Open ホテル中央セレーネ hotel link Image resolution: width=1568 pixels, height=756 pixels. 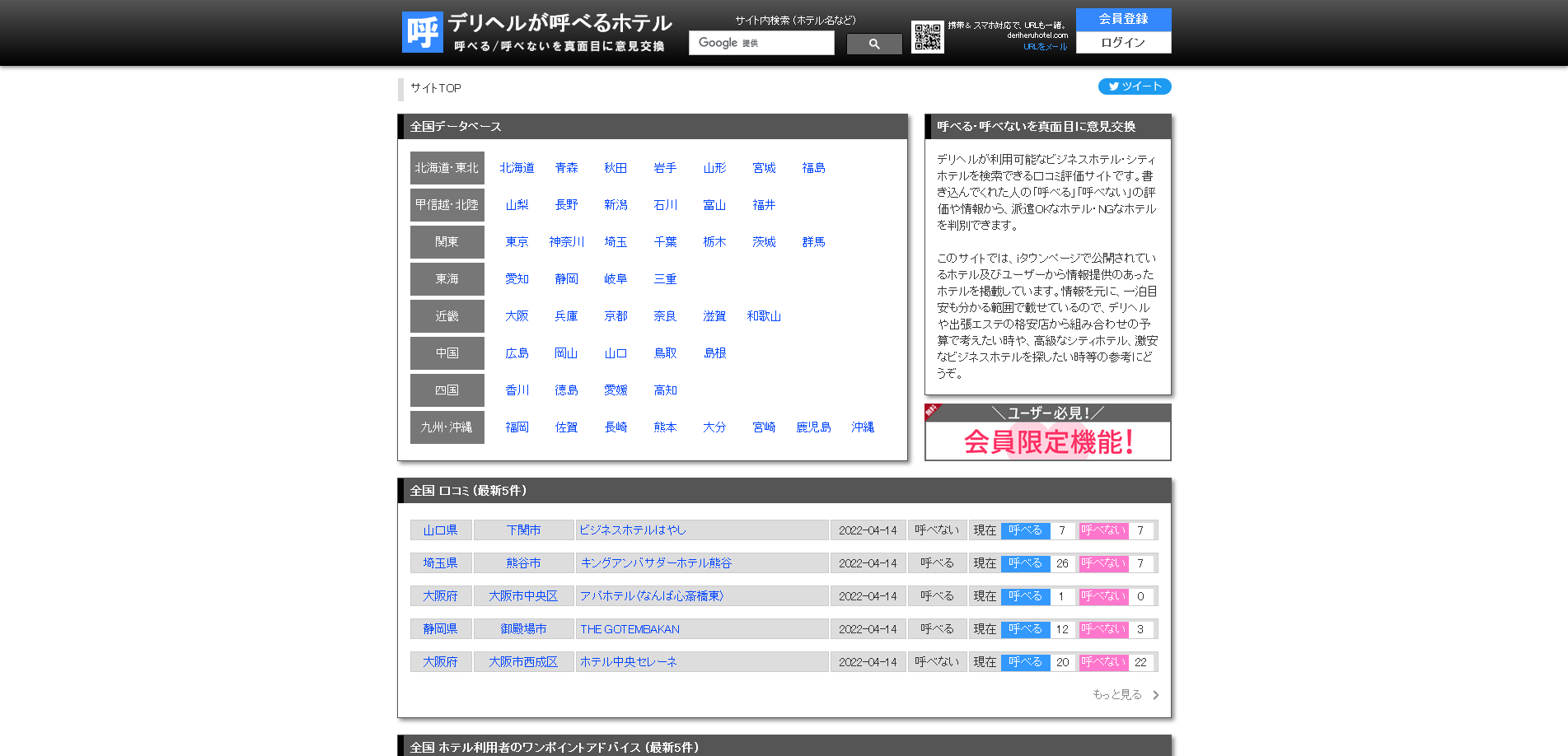coord(628,662)
